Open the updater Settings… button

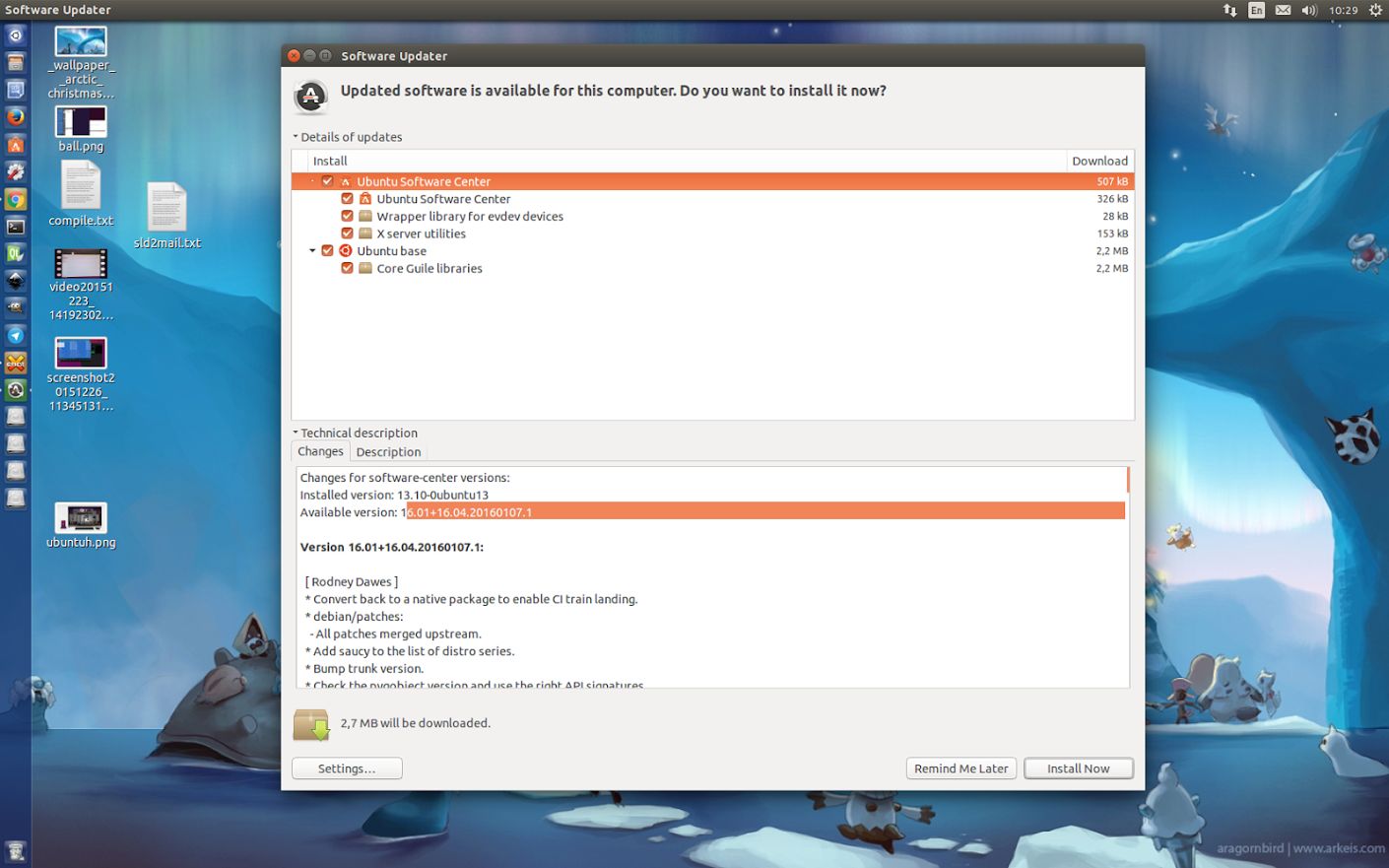(x=347, y=768)
